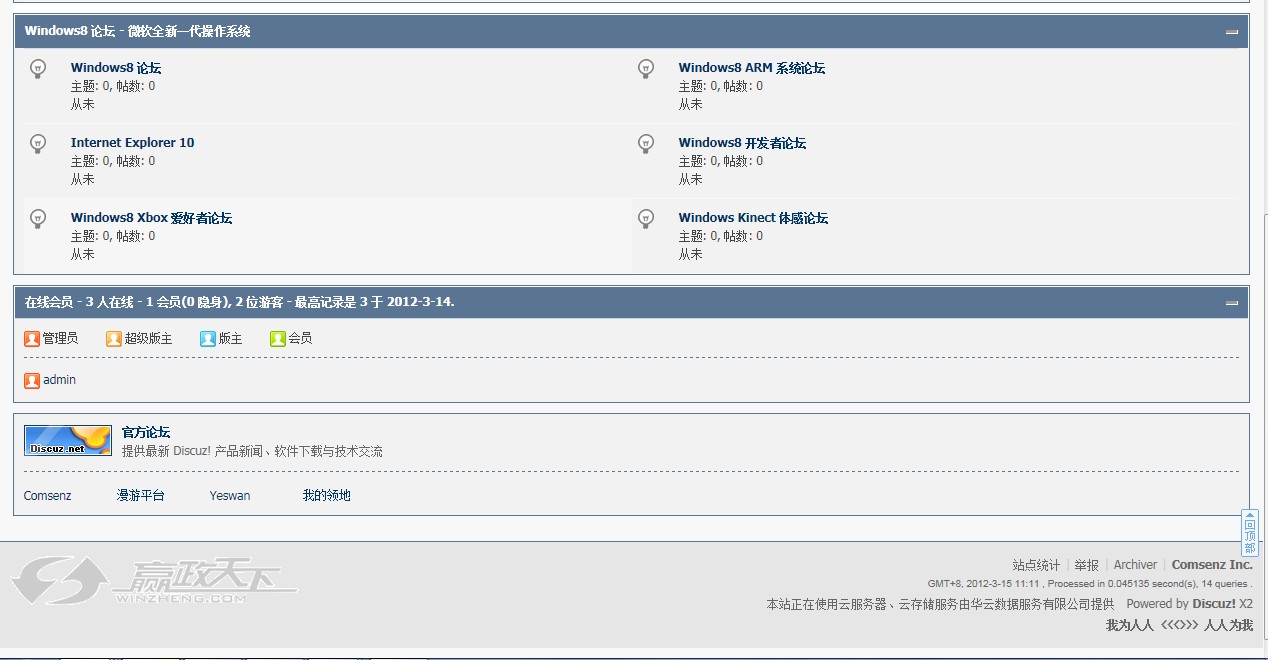
Task: Collapse the 在线会员 online members section
Action: [1232, 302]
